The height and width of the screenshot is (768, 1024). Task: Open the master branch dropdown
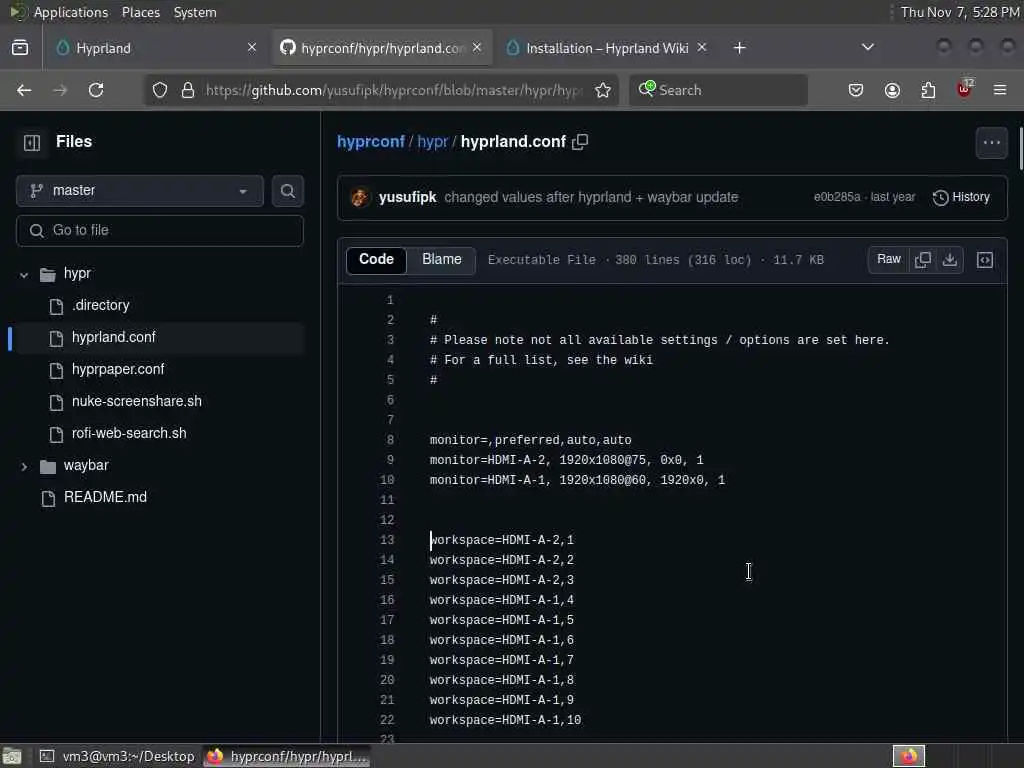pos(140,191)
